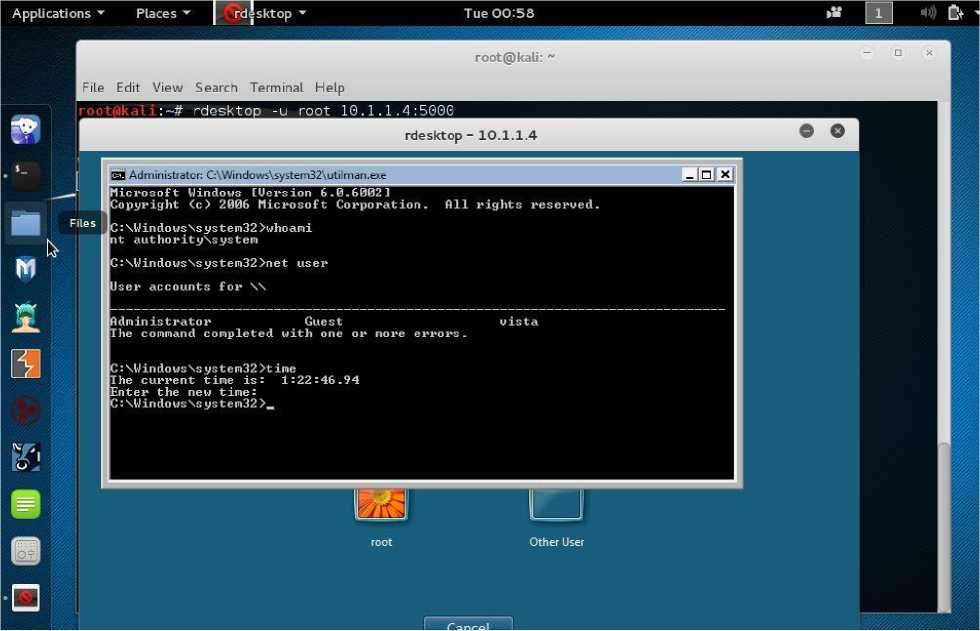Open the Terminal menu in menu bar
This screenshot has height=631, width=980.
276,87
